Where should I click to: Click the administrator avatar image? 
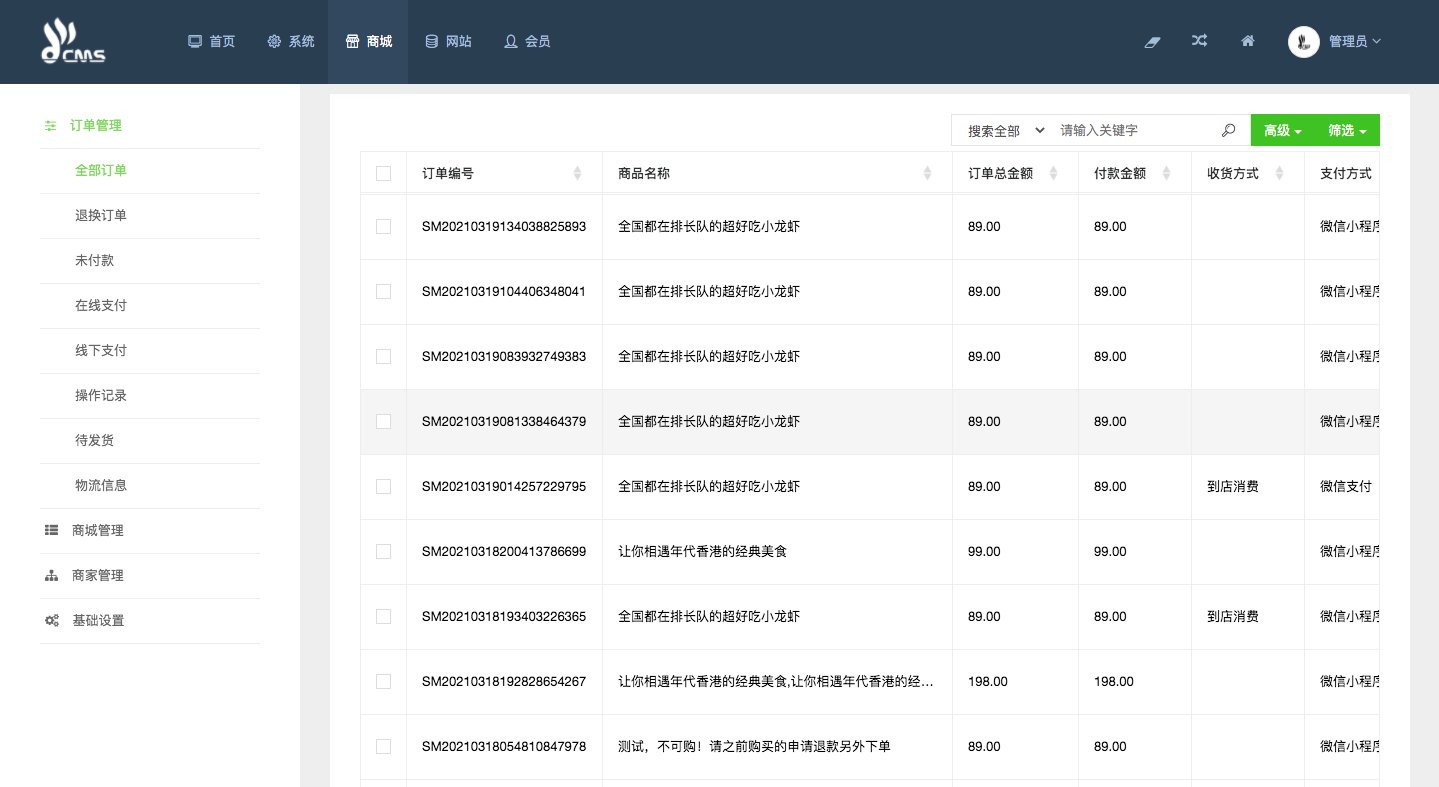pyautogui.click(x=1303, y=41)
